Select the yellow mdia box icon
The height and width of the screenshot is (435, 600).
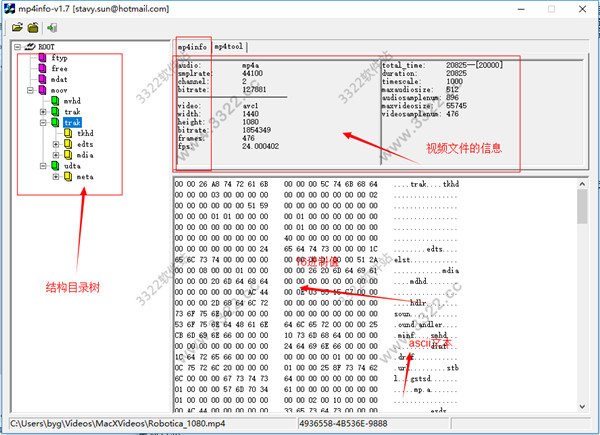(68, 155)
